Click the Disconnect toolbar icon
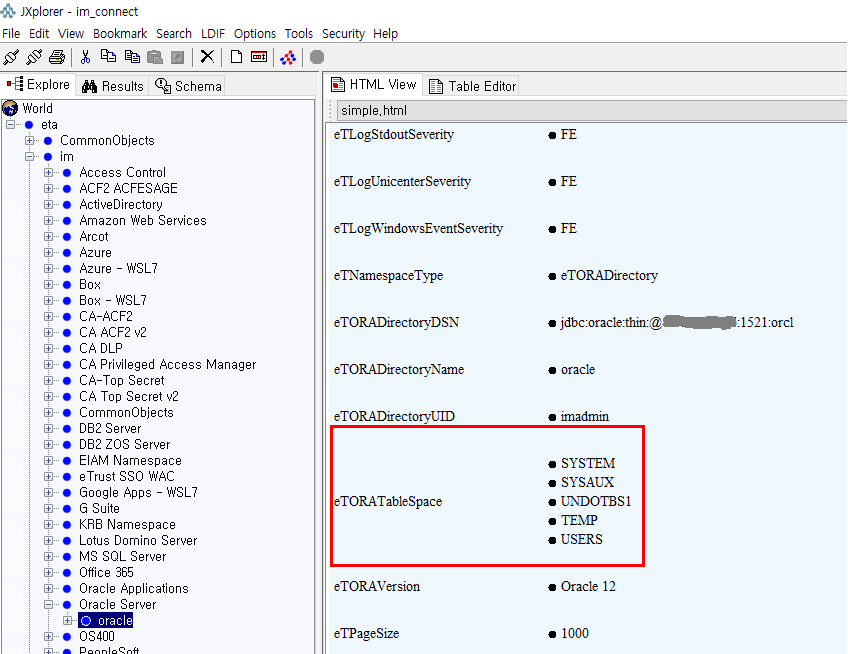 click(x=34, y=57)
